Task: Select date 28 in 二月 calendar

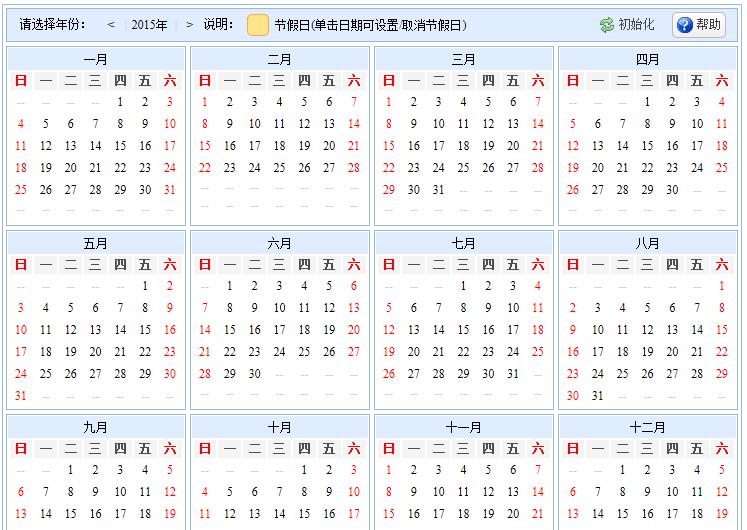Action: [x=354, y=168]
